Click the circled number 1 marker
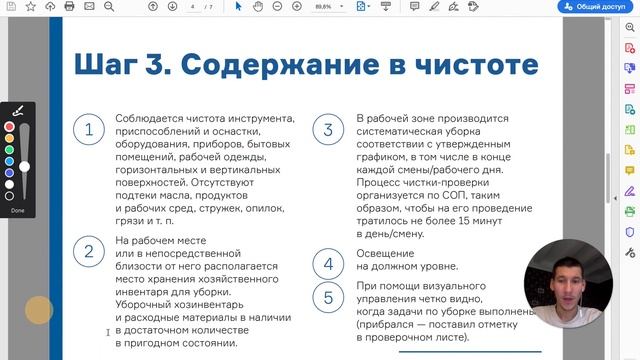The image size is (640, 360). [x=89, y=129]
